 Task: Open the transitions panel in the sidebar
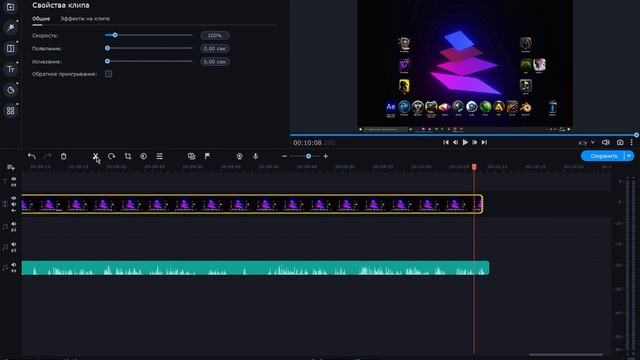tap(10, 48)
